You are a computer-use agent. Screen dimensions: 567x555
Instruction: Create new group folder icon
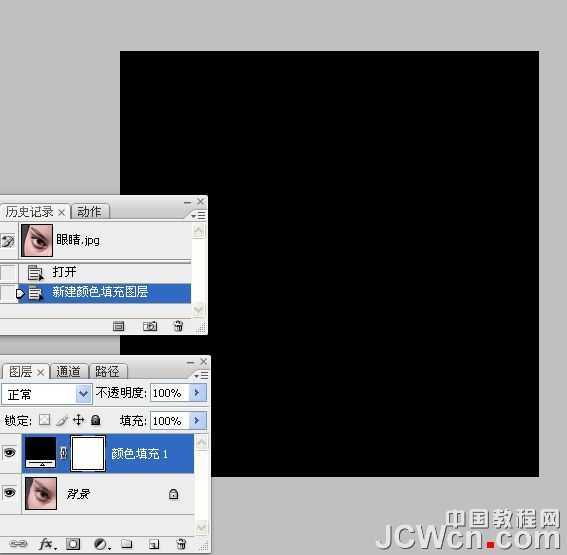[126, 543]
